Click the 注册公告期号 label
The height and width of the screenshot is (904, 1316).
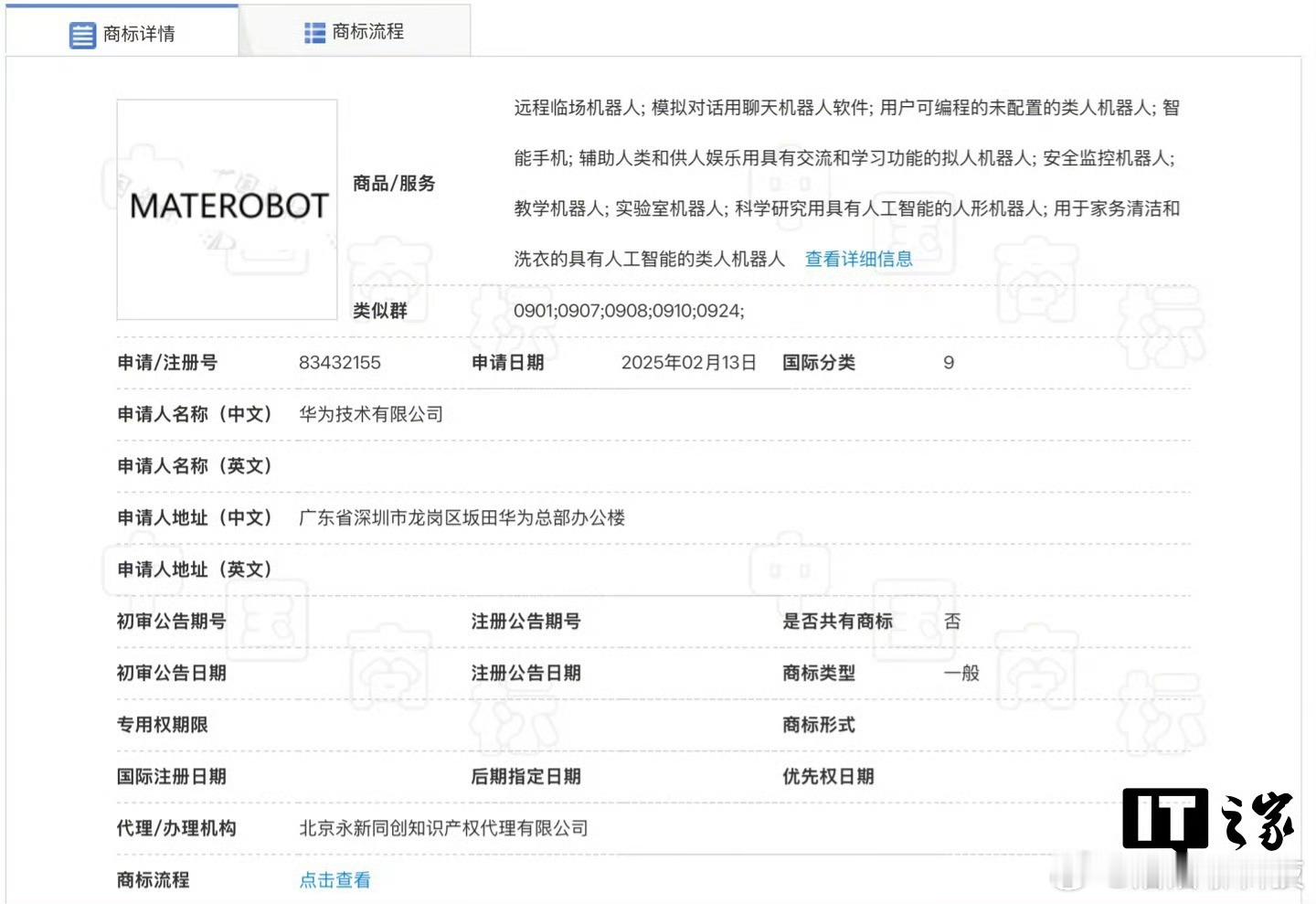click(x=526, y=621)
